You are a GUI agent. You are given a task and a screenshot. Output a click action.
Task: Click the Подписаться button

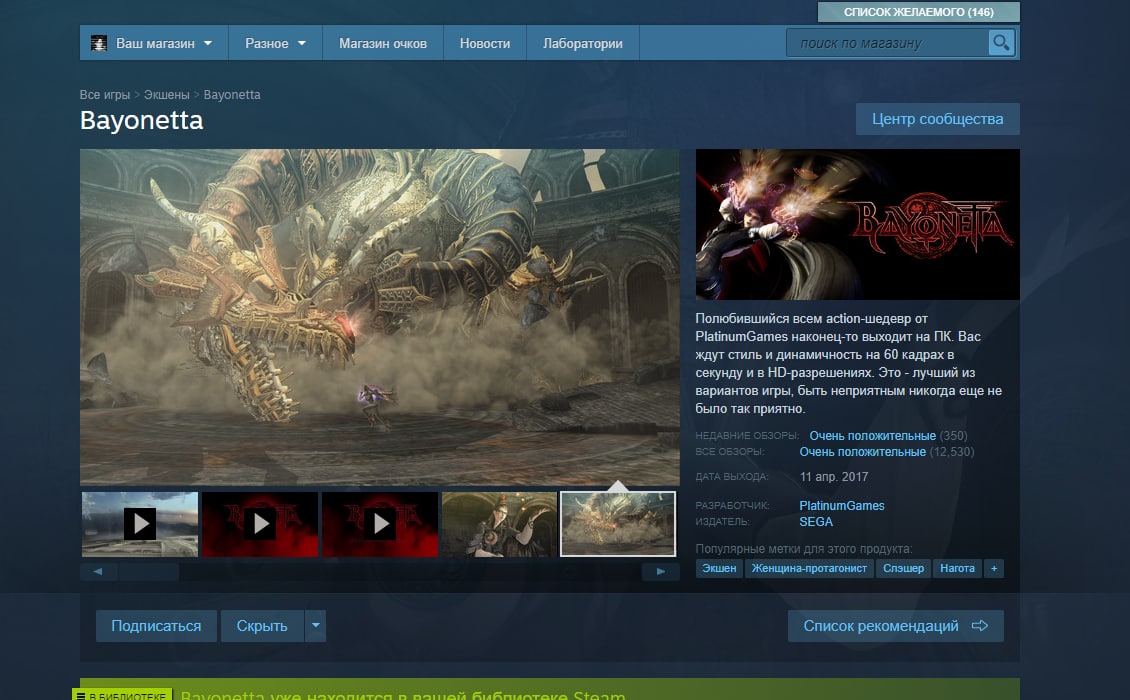click(156, 626)
